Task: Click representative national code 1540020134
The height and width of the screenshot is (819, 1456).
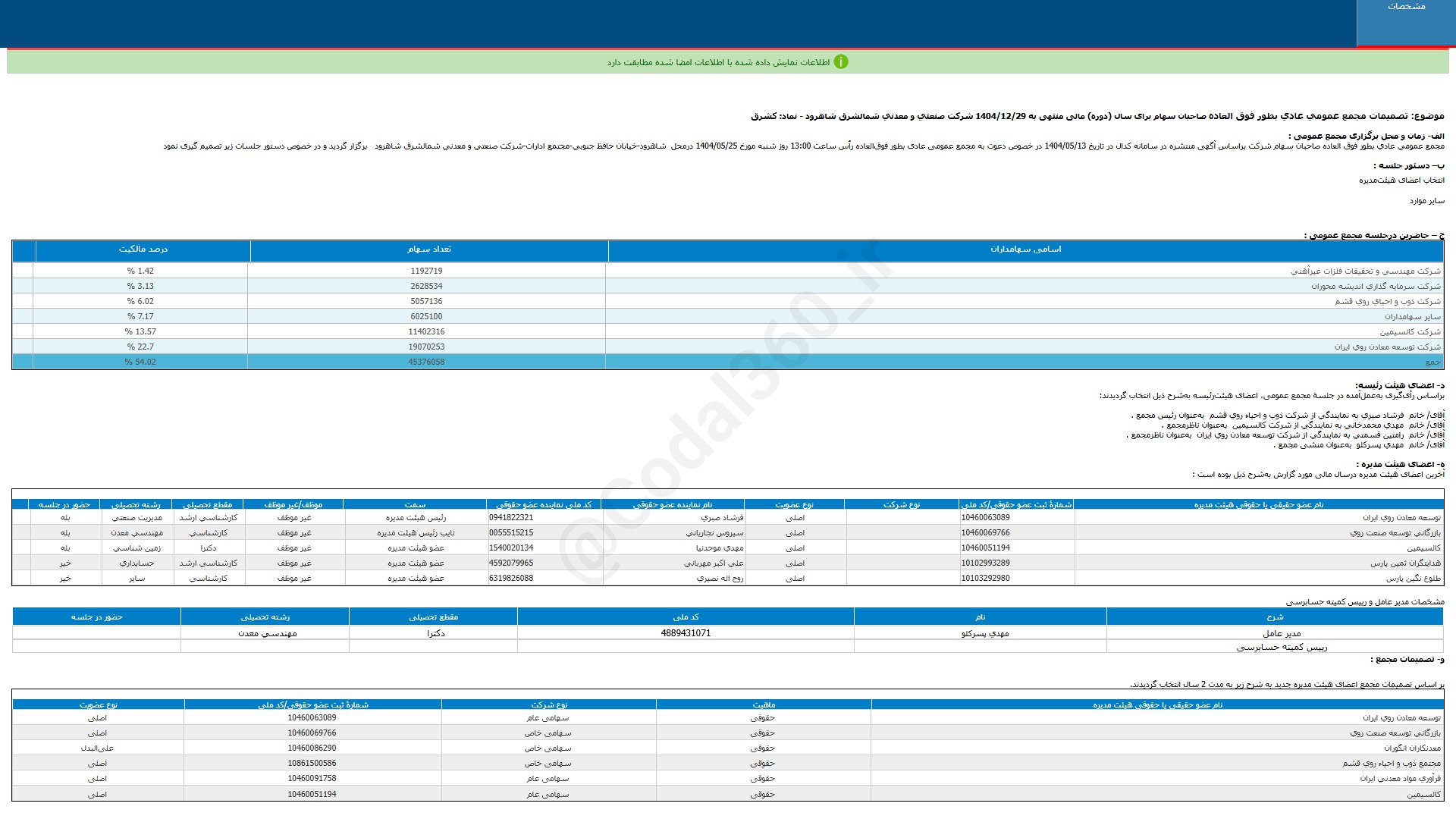Action: [511, 548]
